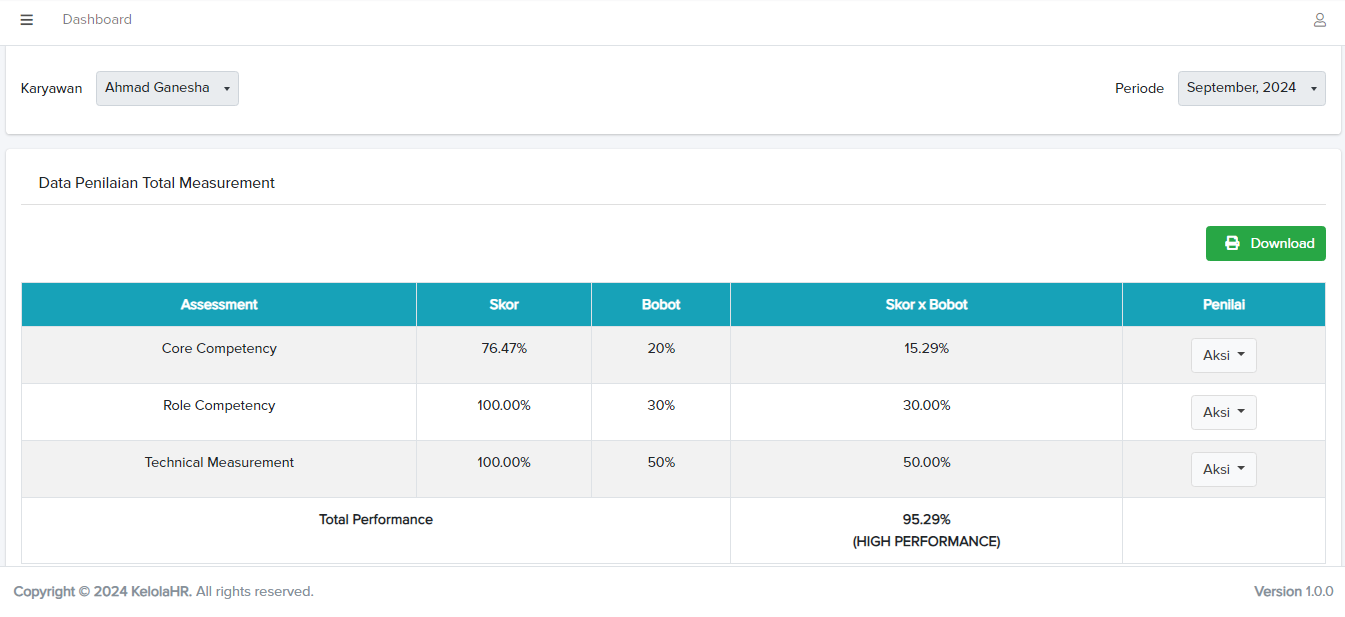1345x617 pixels.
Task: Expand Aksi menu in Role Competency row
Action: coord(1223,412)
